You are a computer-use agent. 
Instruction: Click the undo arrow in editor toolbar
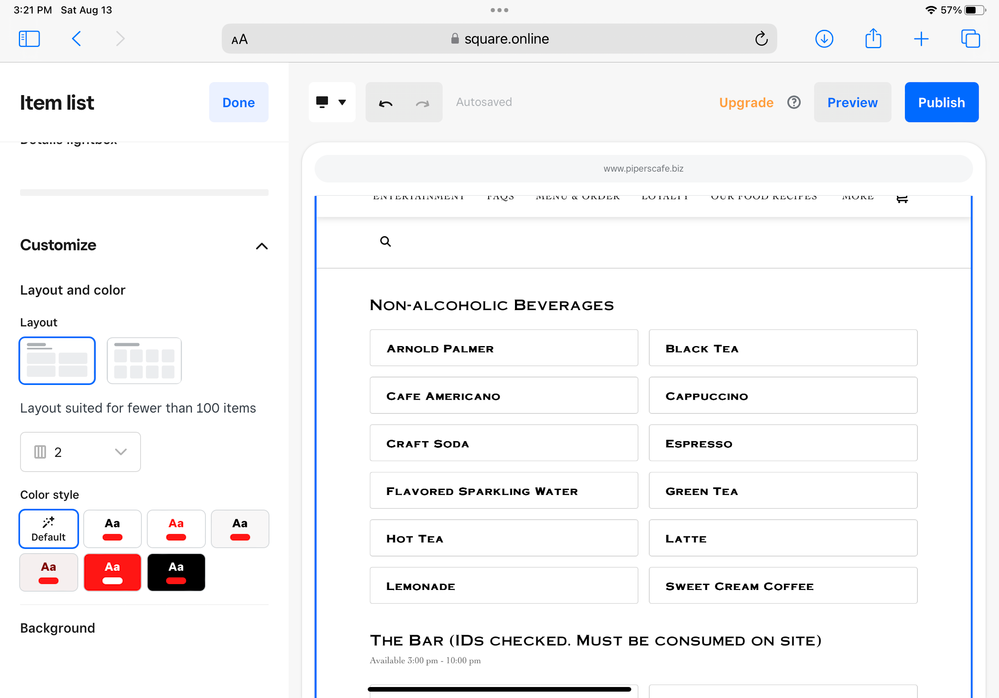pos(386,103)
